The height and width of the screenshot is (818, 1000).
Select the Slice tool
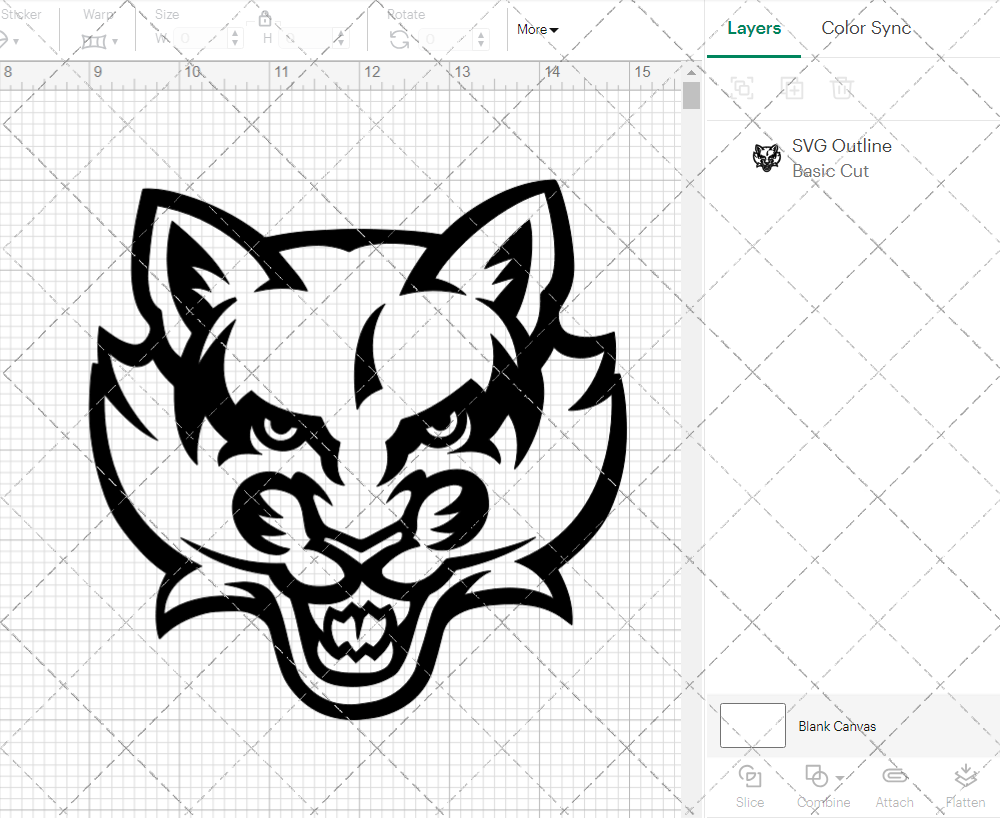(x=750, y=786)
